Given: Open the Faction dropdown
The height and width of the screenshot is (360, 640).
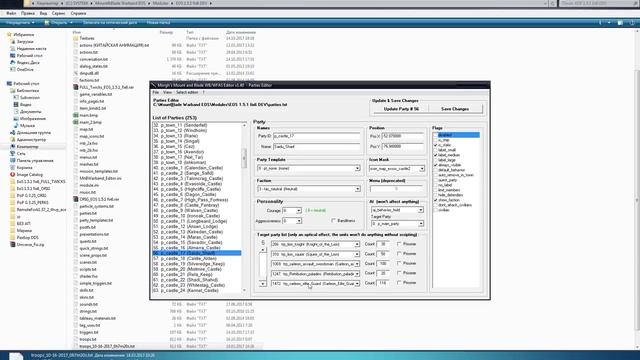Looking at the screenshot, I should 357,189.
